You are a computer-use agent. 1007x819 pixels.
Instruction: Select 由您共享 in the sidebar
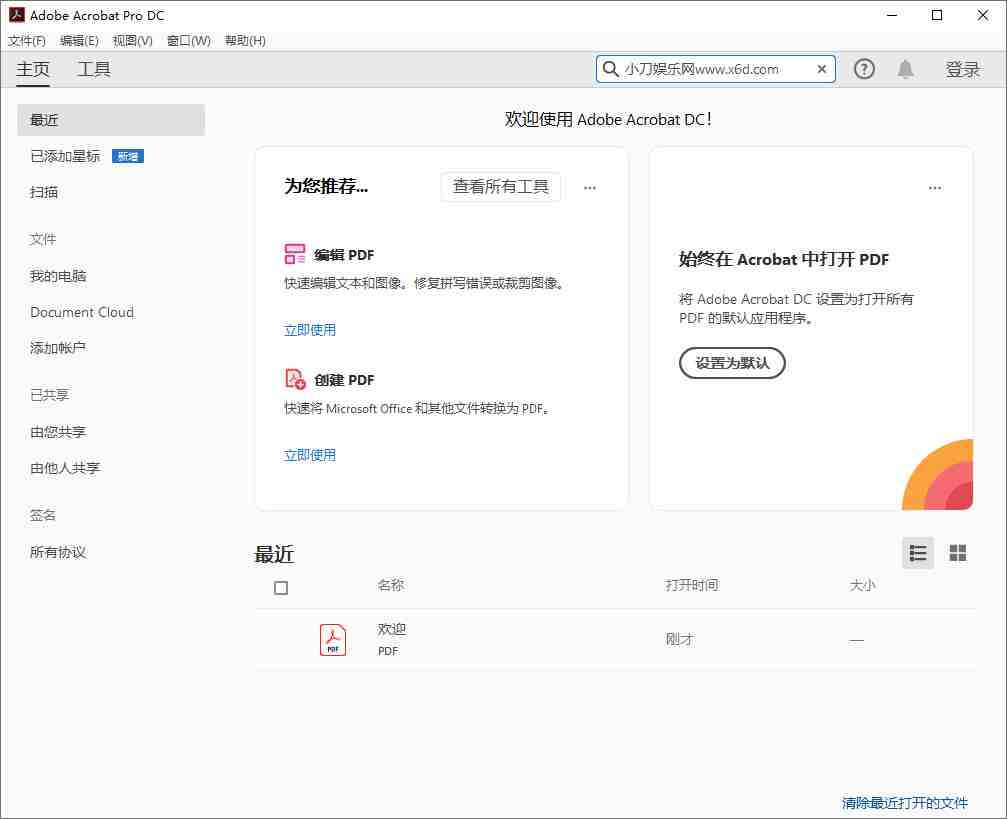point(57,432)
